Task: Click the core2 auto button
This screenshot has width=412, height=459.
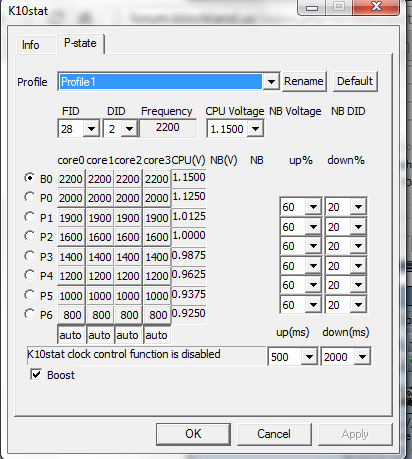Action: [x=128, y=334]
